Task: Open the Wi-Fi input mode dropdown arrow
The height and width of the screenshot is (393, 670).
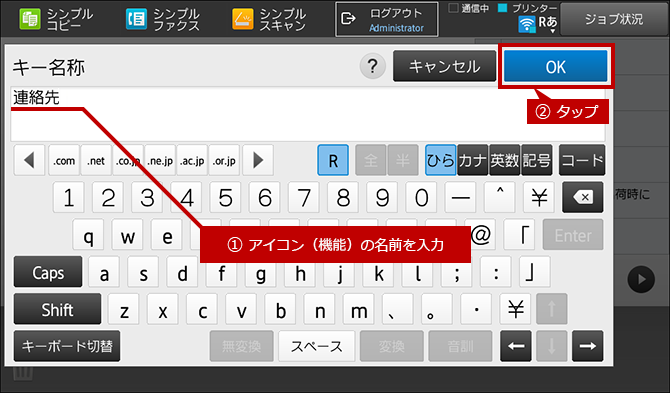Action: coord(552,31)
